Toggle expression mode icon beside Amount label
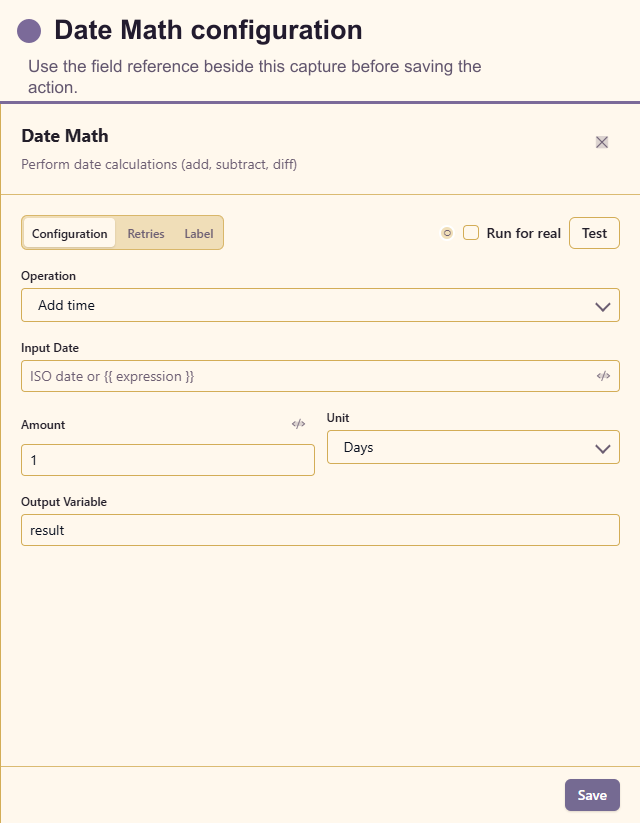 pos(298,424)
